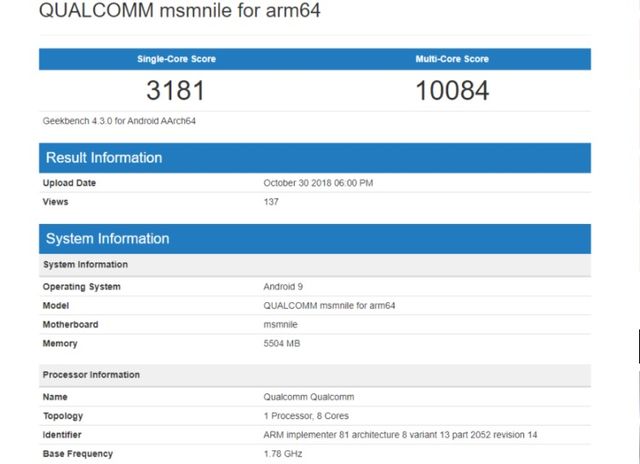Click the October 30 2018 upload date value
640x464 pixels.
pyautogui.click(x=318, y=183)
